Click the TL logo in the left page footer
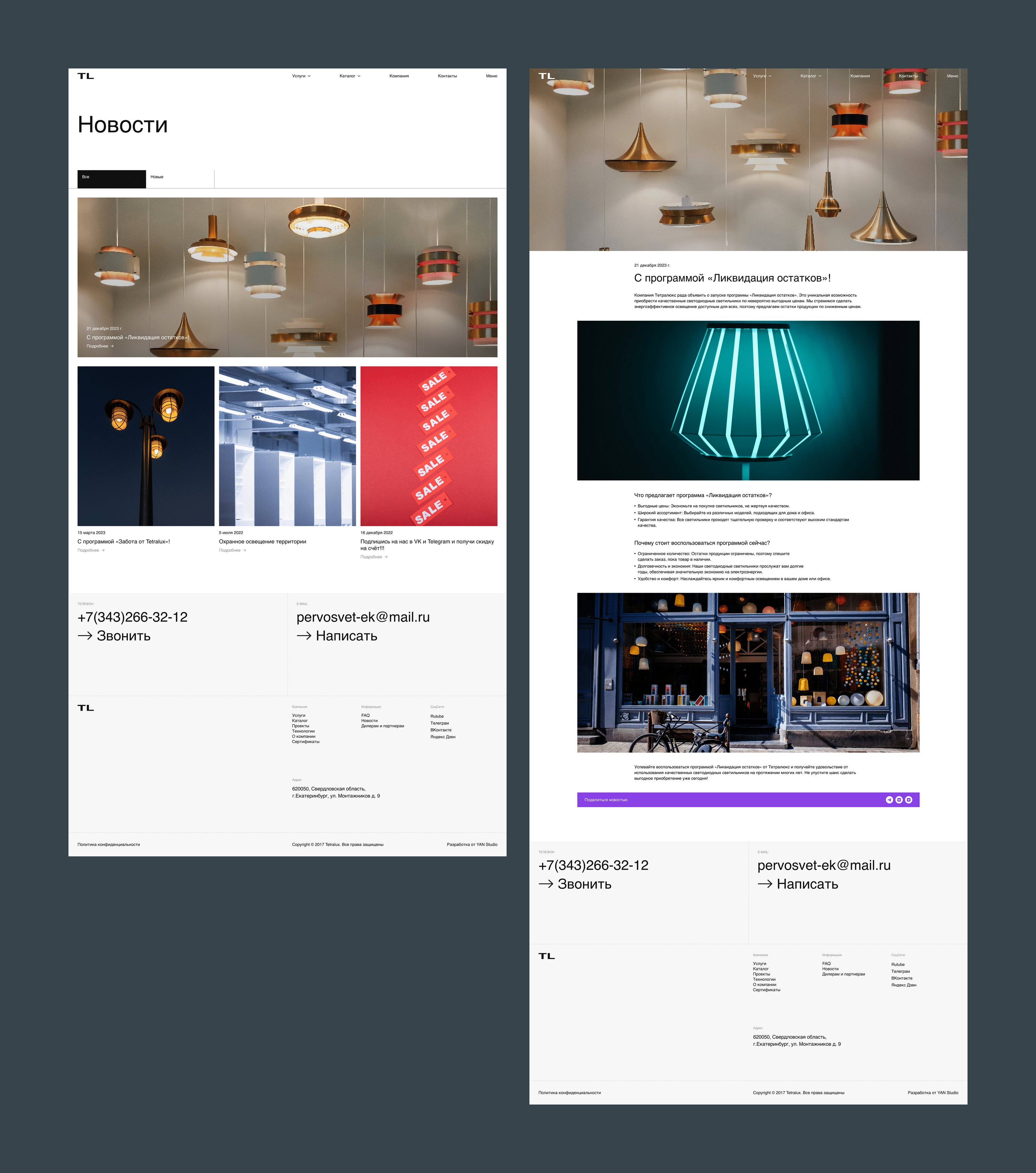Viewport: 1036px width, 1173px height. point(85,708)
